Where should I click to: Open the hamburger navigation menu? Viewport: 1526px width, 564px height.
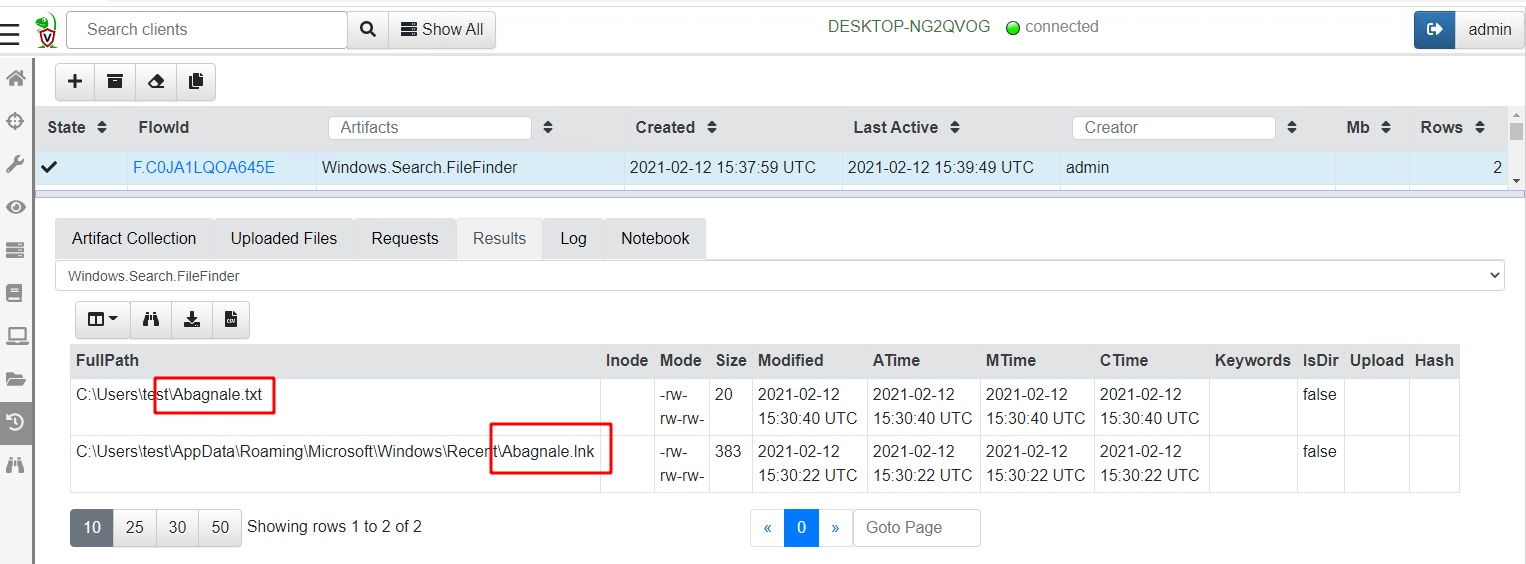pos(10,35)
